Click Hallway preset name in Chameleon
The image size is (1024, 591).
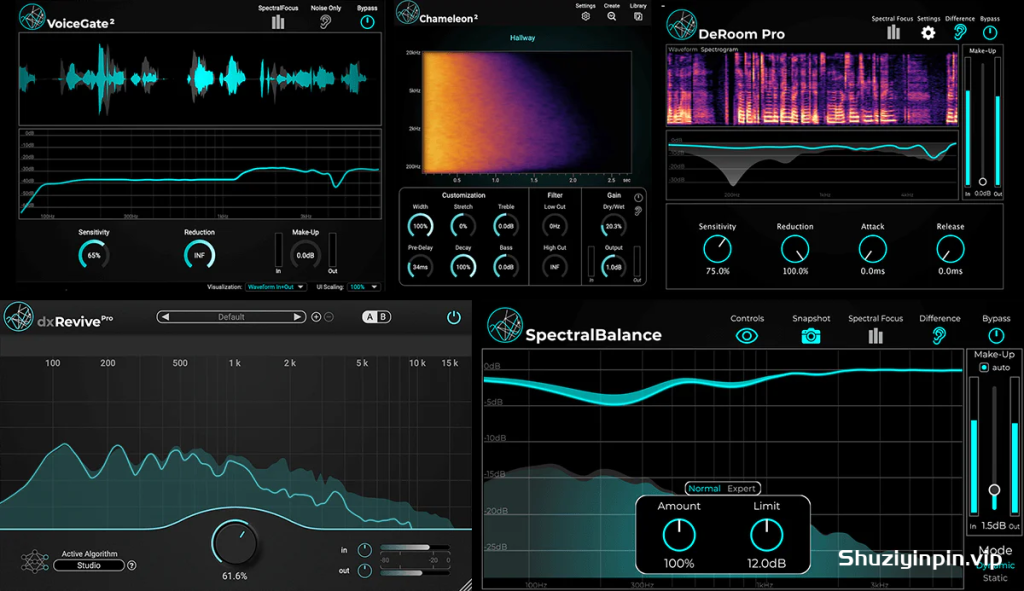(x=522, y=38)
